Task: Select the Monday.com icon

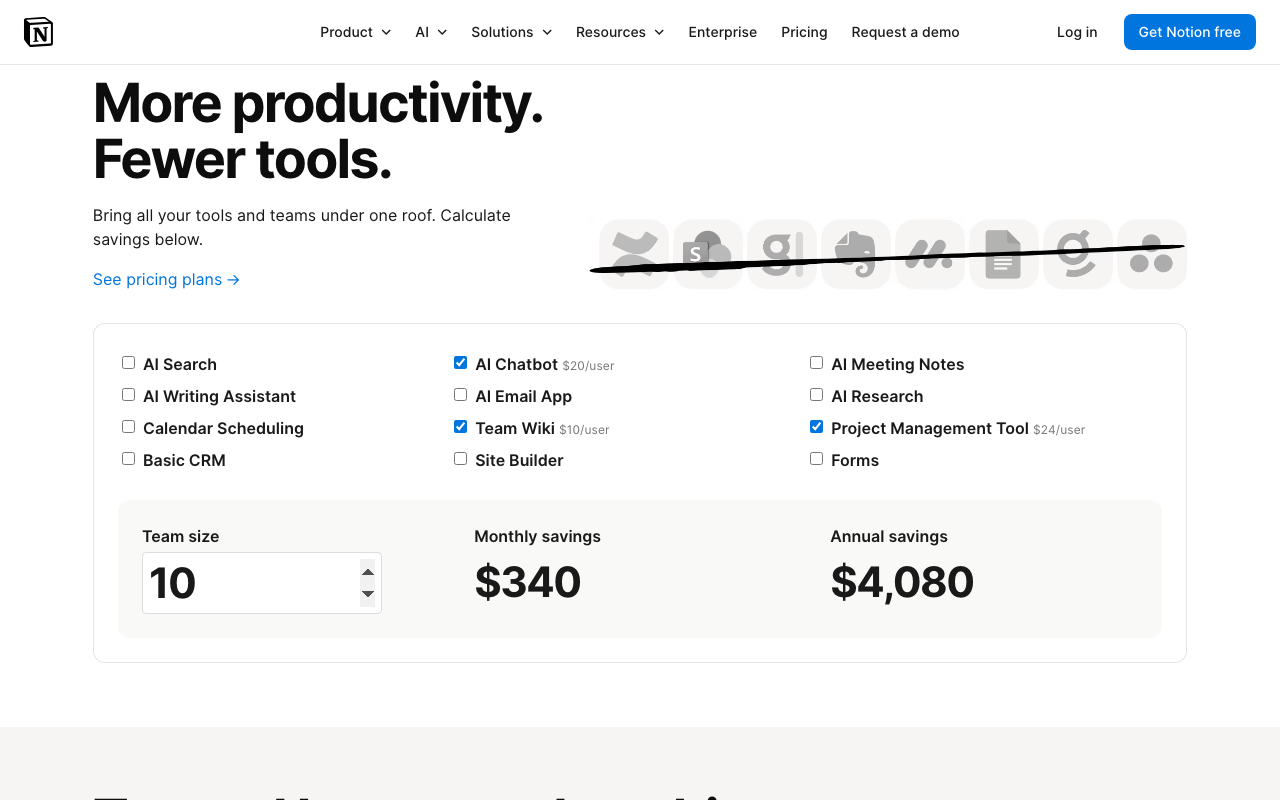Action: pyautogui.click(x=929, y=254)
